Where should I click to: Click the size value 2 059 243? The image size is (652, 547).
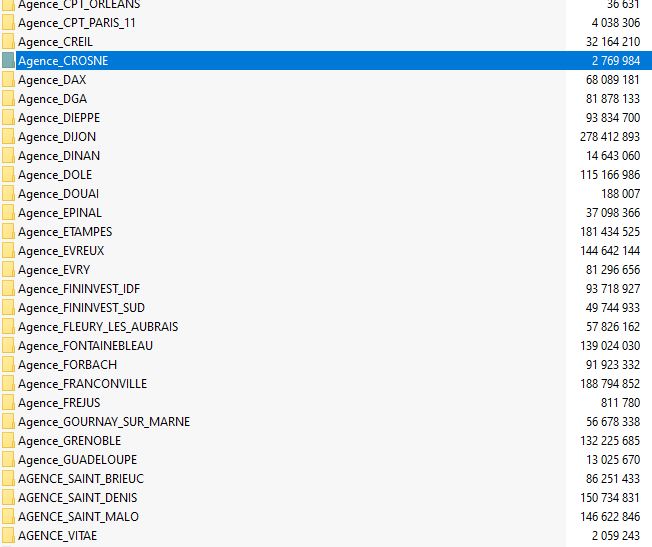pos(616,536)
